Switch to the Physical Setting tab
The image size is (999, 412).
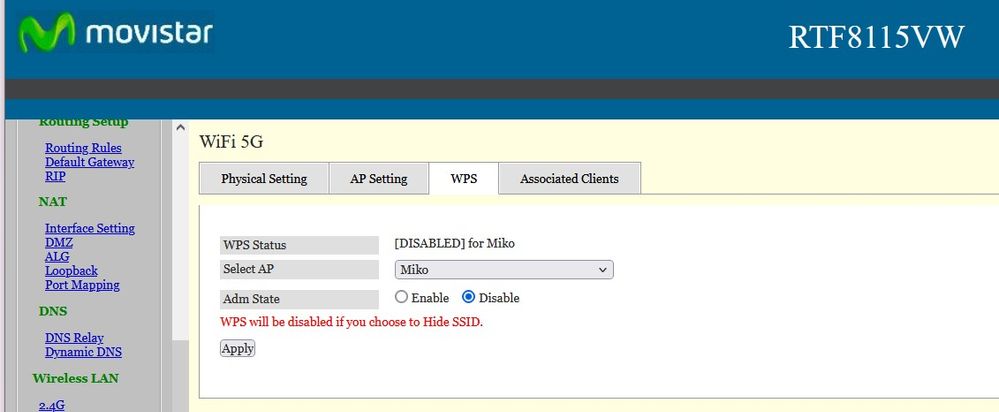tap(264, 179)
